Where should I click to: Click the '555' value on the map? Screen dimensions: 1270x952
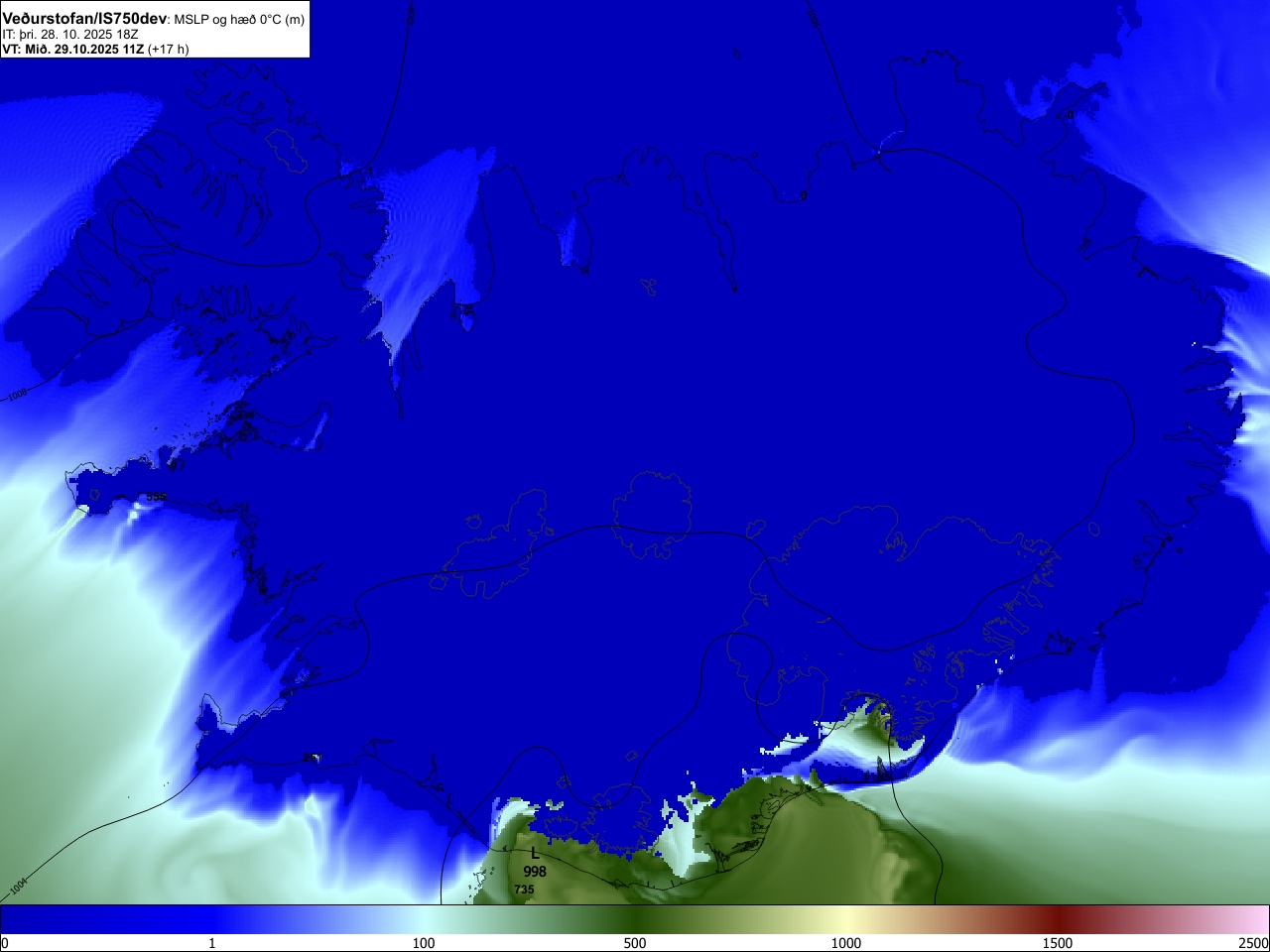(157, 497)
